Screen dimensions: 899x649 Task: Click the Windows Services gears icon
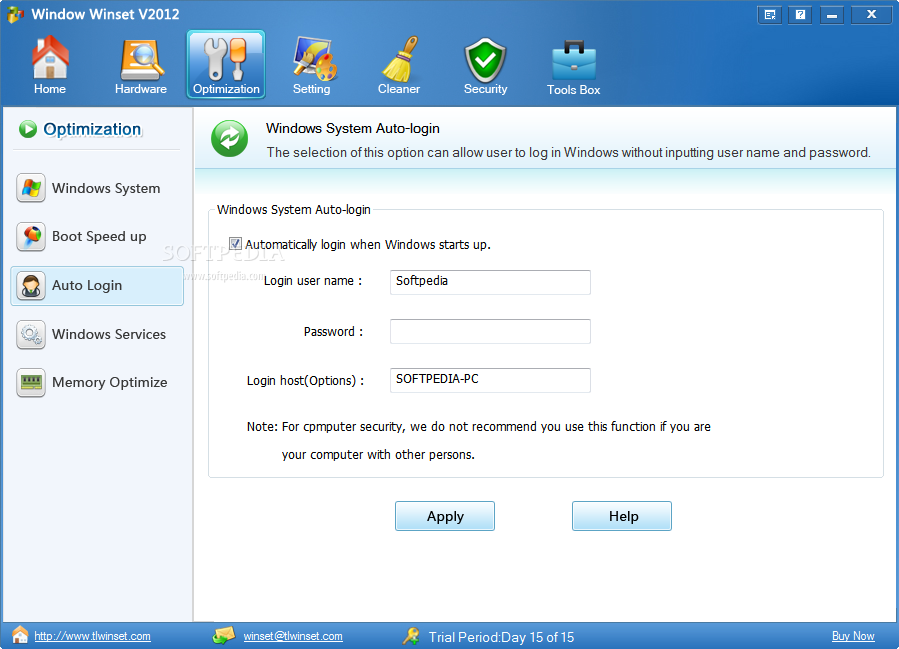click(31, 334)
